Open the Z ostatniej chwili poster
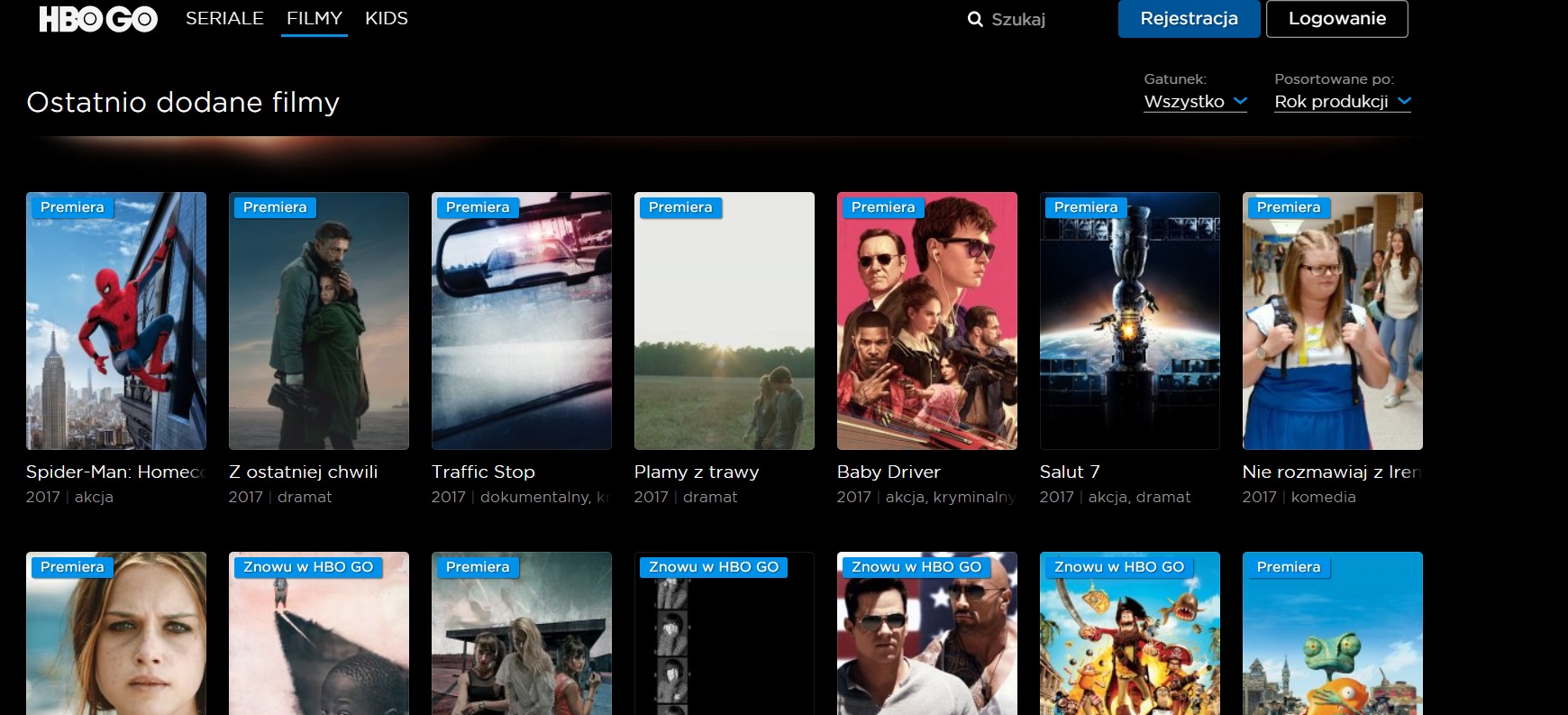This screenshot has width=1568, height=715. pos(319,321)
